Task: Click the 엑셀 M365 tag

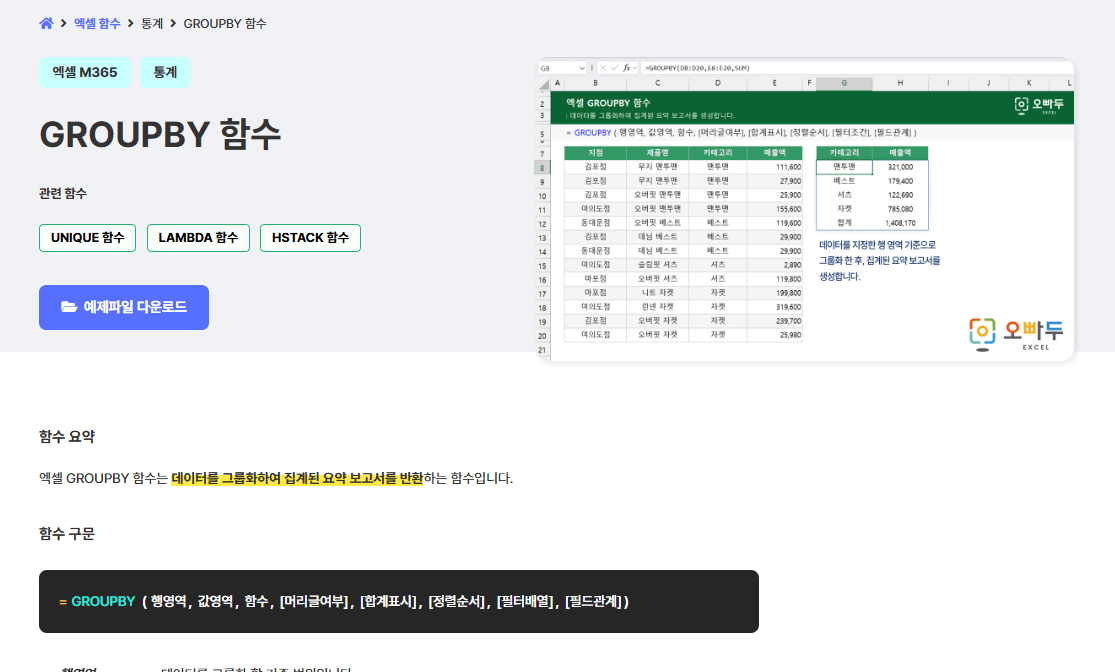Action: pyautogui.click(x=85, y=73)
